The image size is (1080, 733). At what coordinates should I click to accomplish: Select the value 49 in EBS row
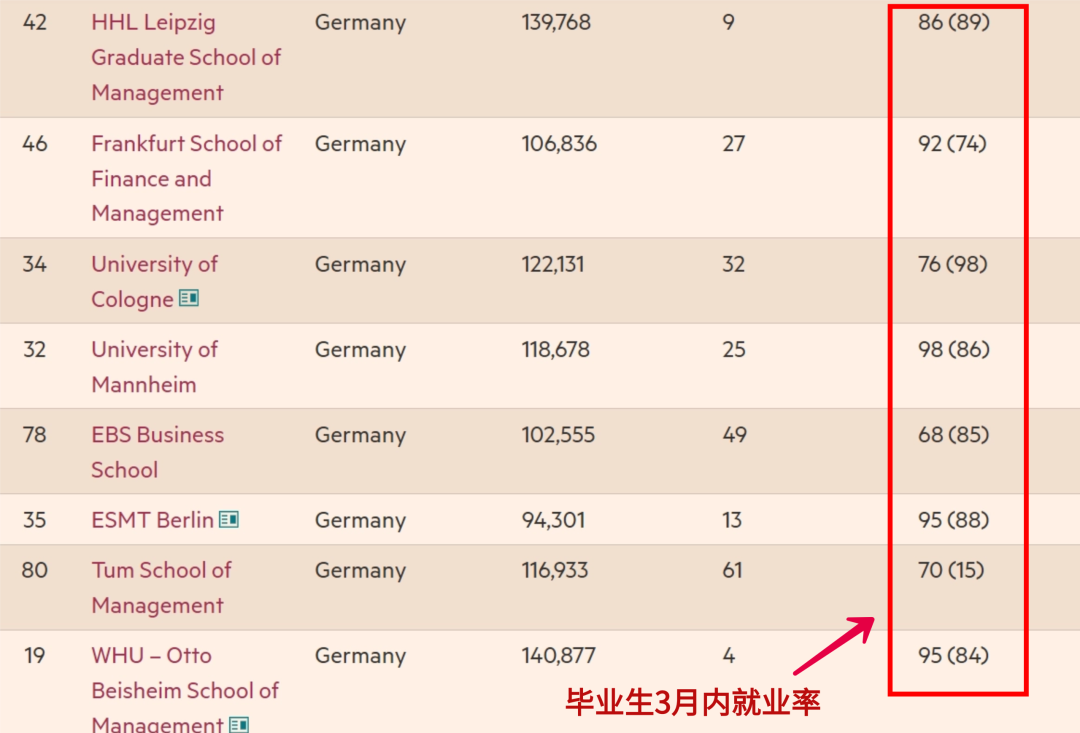click(x=734, y=435)
